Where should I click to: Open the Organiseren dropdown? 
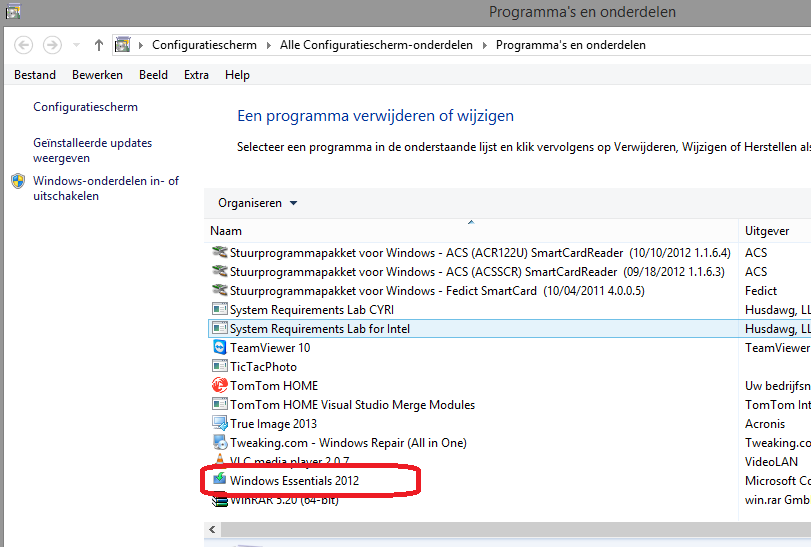coord(258,203)
